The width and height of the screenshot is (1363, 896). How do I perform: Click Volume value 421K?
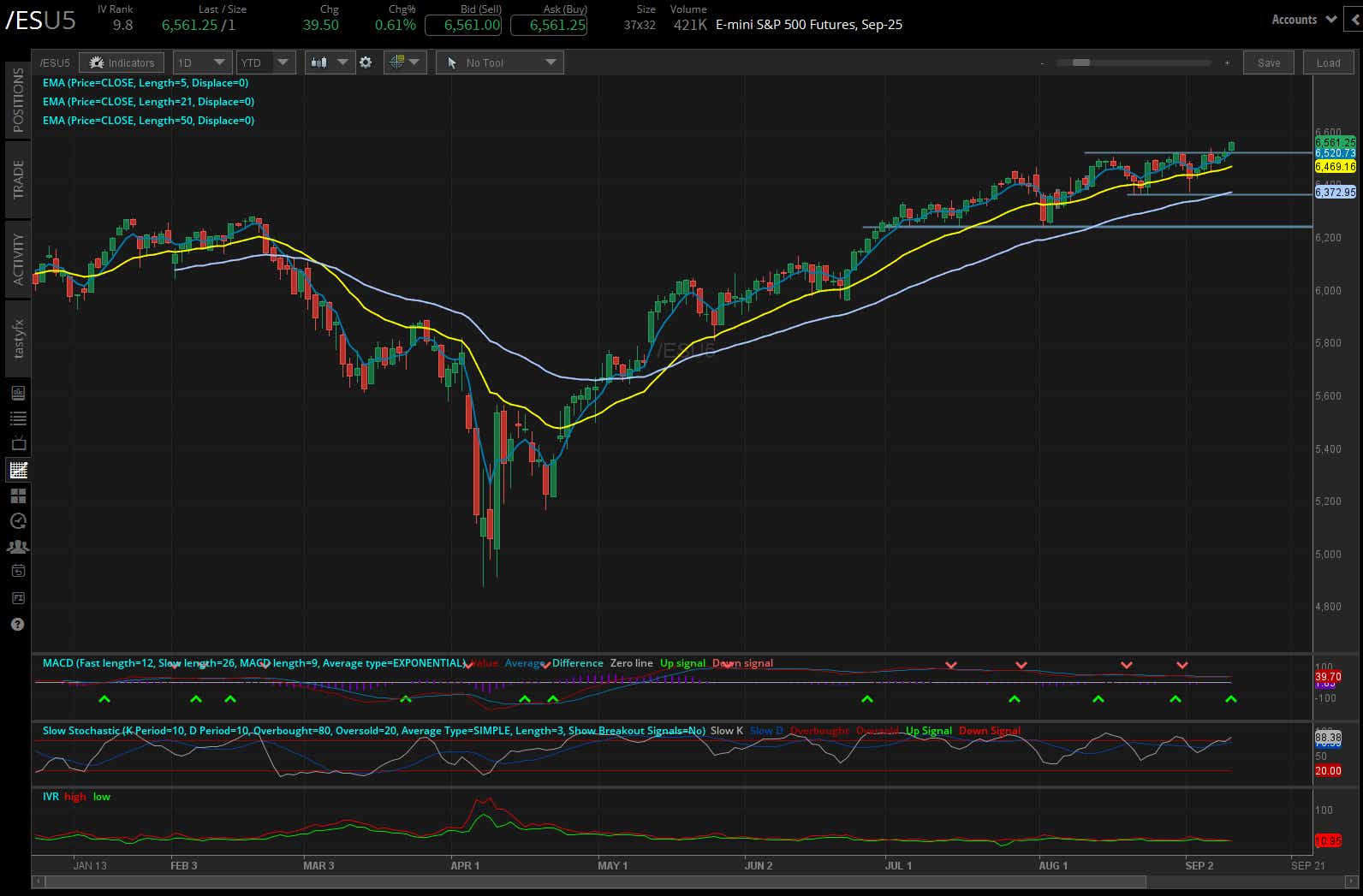point(690,25)
